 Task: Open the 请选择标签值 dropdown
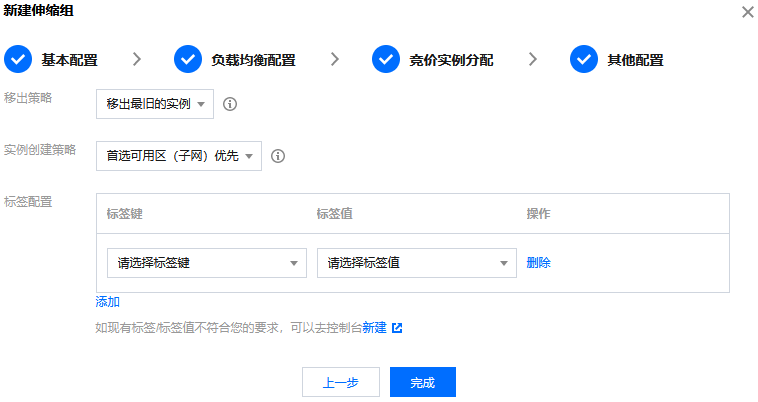[x=417, y=263]
